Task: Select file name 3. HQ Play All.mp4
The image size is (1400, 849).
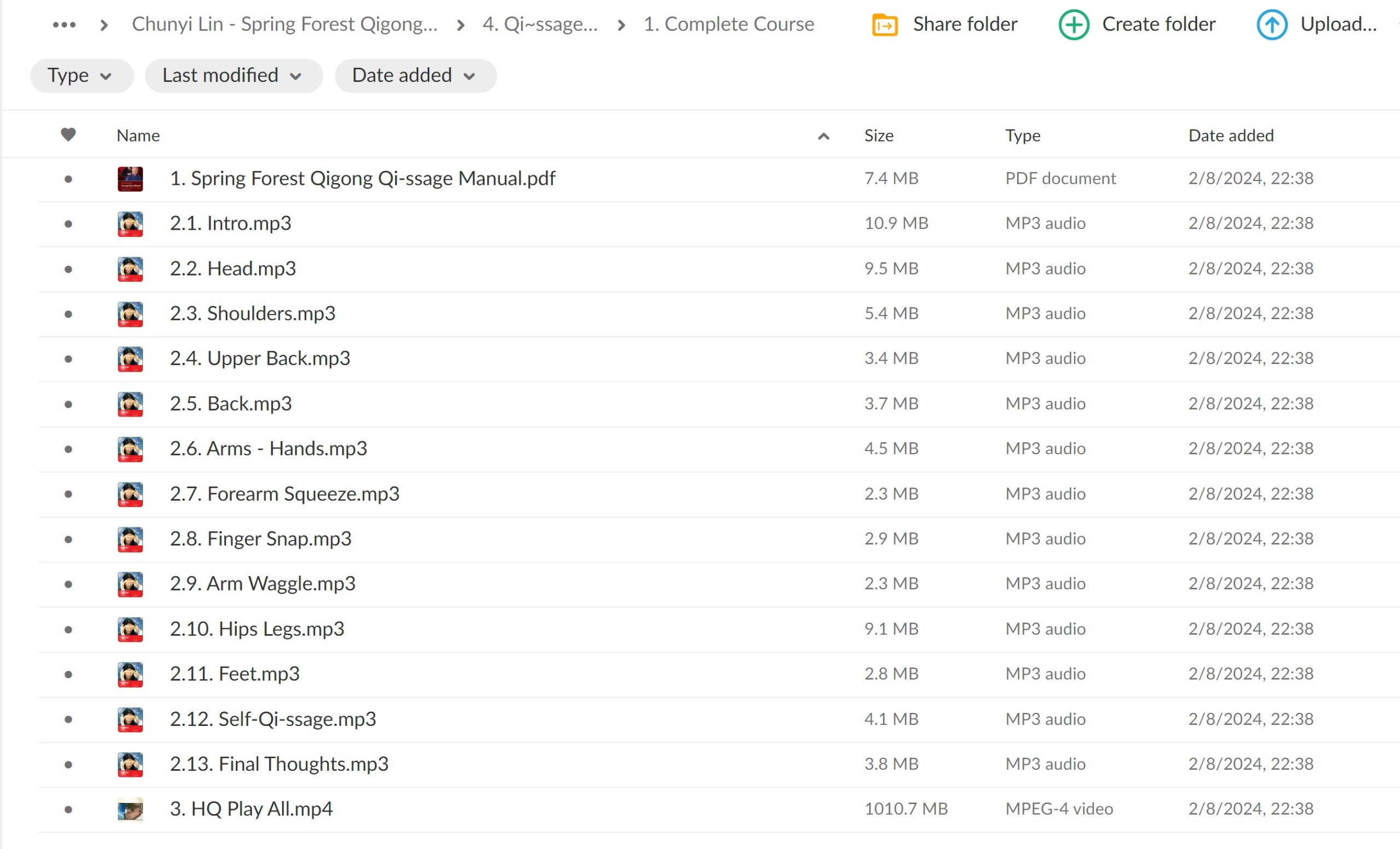Action: 251,810
